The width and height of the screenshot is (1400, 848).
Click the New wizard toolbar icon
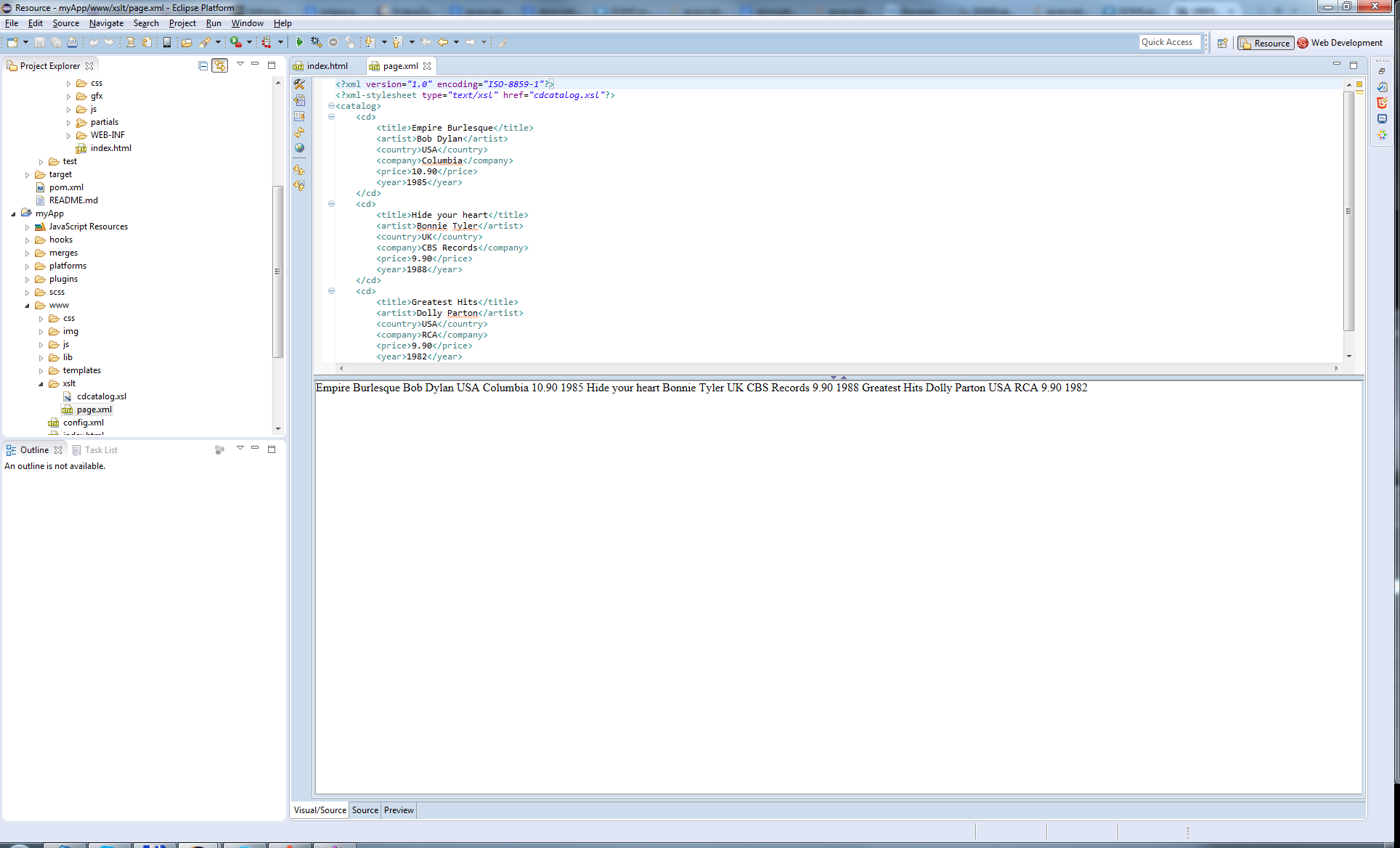(12, 43)
